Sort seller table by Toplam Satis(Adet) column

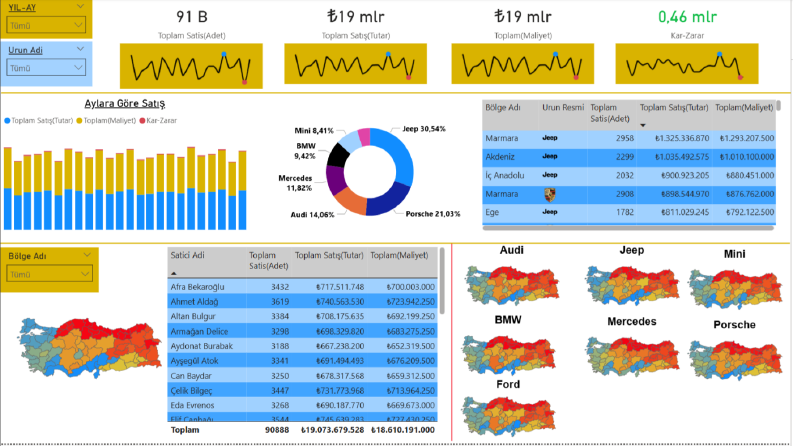pos(268,260)
